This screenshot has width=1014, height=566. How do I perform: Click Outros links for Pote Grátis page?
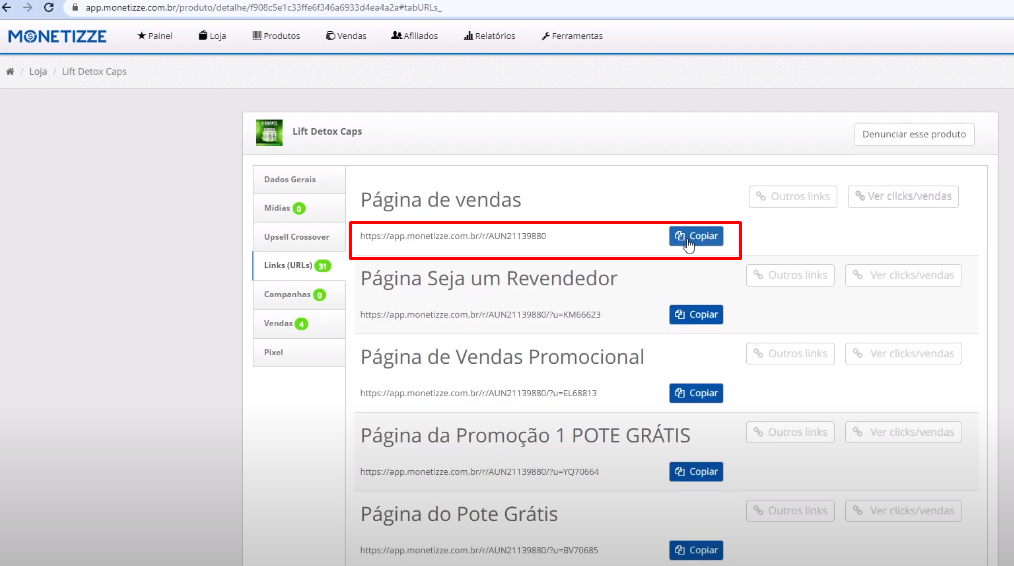pos(790,511)
